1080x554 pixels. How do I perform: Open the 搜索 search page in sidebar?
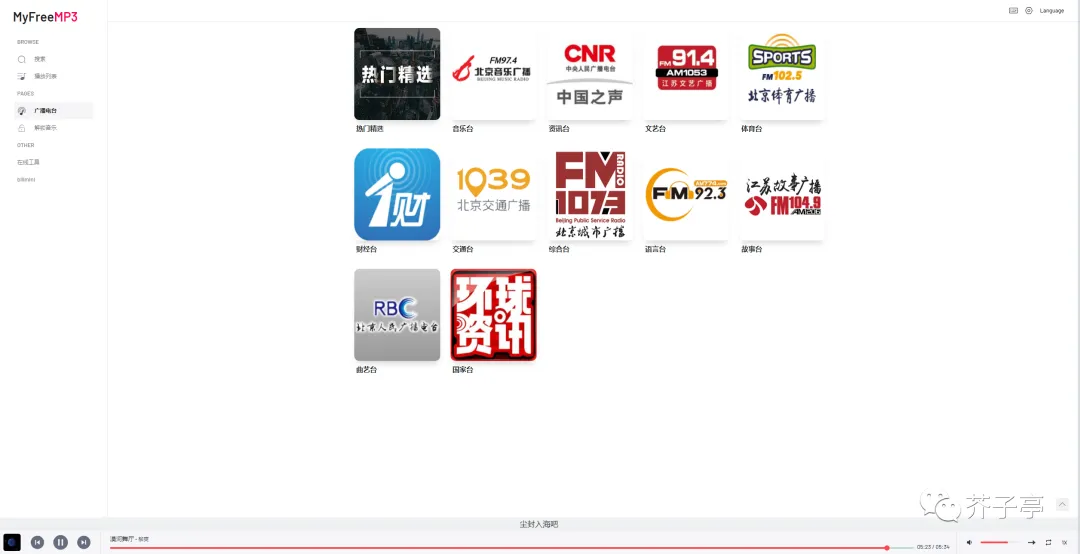40,59
